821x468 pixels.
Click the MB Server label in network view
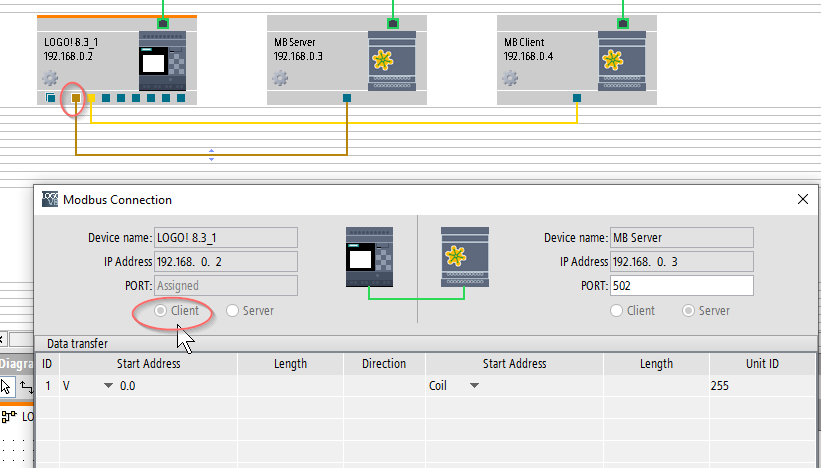pyautogui.click(x=295, y=42)
